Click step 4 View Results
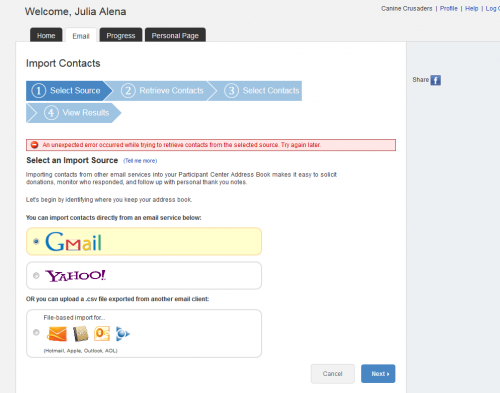This screenshot has width=500, height=393. [73, 113]
